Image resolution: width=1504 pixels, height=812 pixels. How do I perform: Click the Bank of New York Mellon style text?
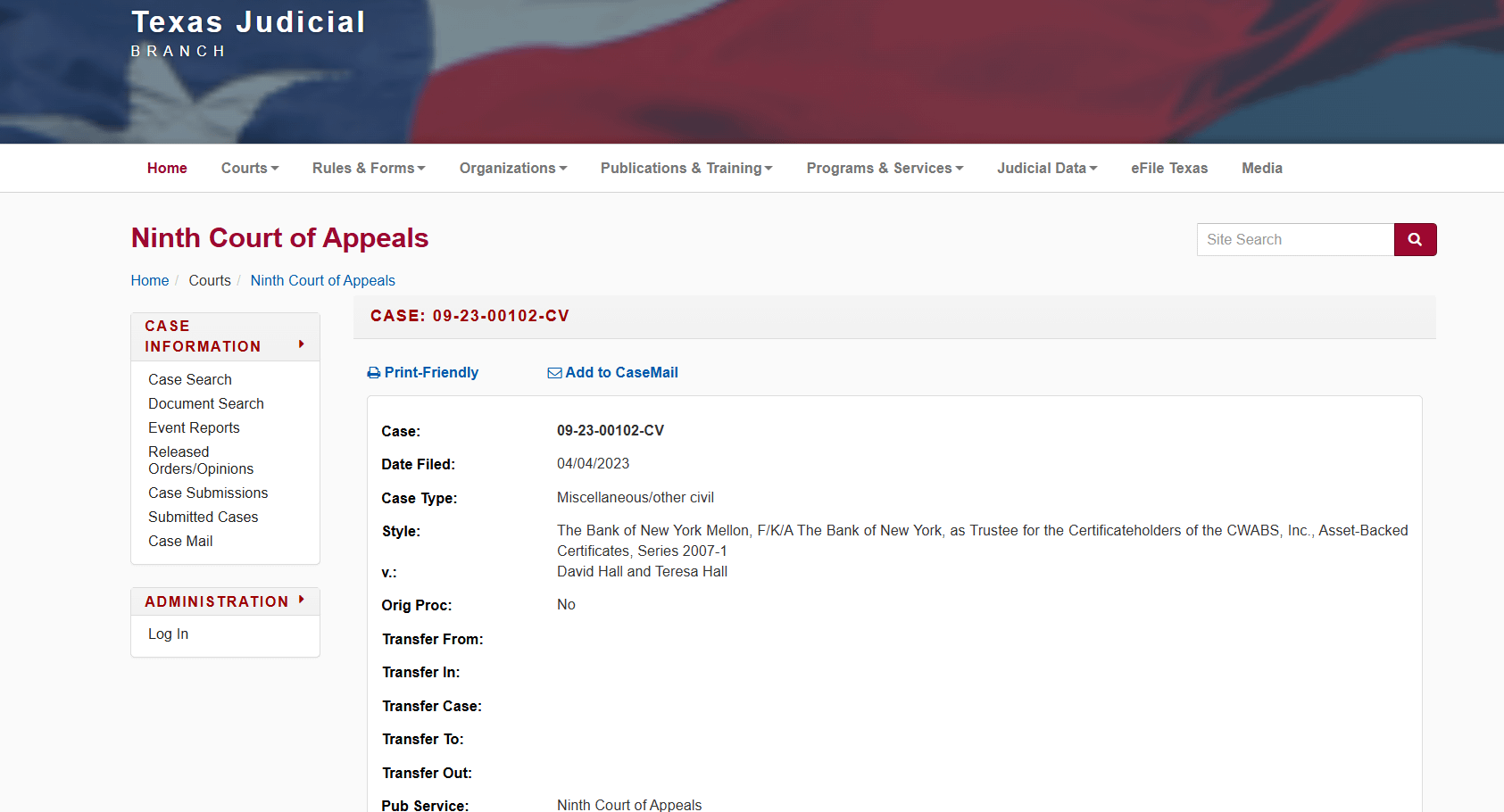pyautogui.click(x=983, y=540)
